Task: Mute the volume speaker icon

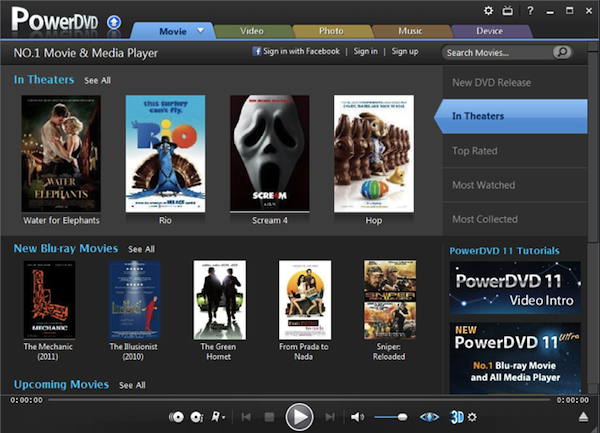Action: coord(357,417)
